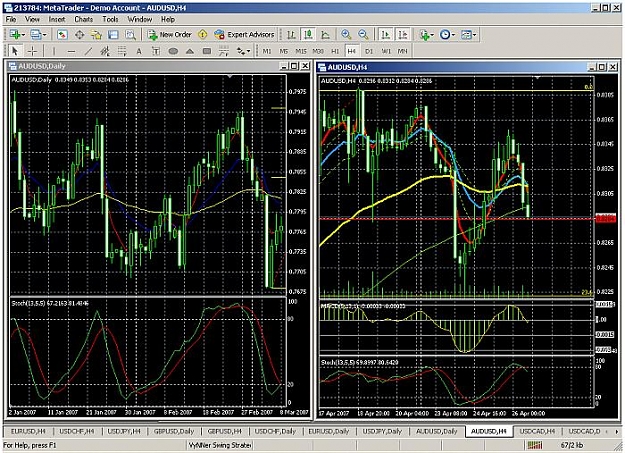Viewport: 625px width, 453px height.
Task: Toggle Auto Scroll for chart
Action: click(x=385, y=35)
